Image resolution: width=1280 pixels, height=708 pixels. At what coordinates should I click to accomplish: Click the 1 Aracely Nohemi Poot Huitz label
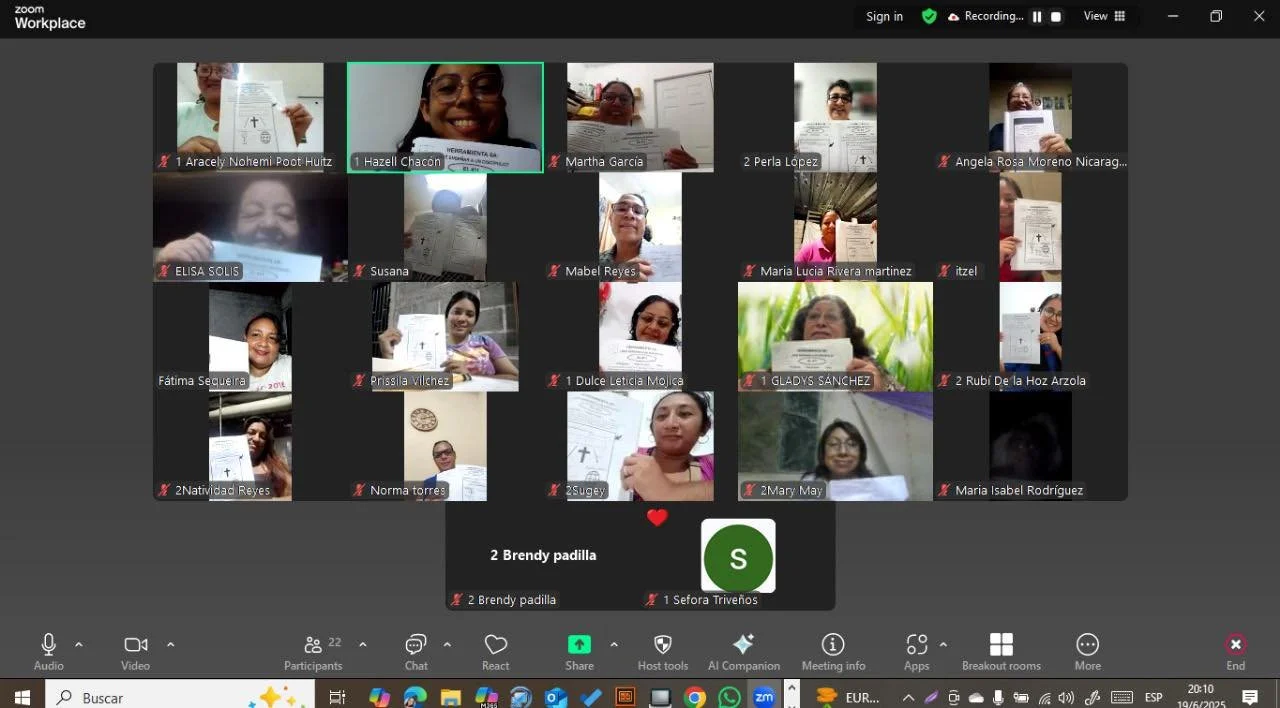(254, 162)
